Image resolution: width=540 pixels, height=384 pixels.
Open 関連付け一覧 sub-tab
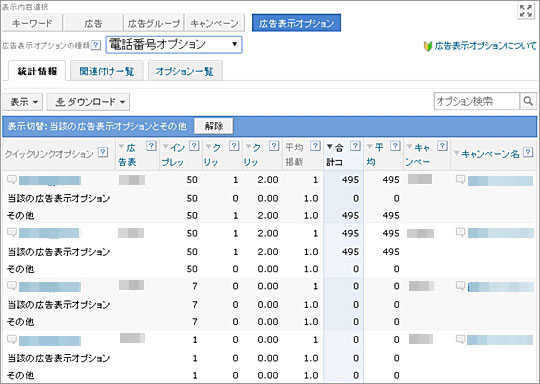(x=106, y=71)
